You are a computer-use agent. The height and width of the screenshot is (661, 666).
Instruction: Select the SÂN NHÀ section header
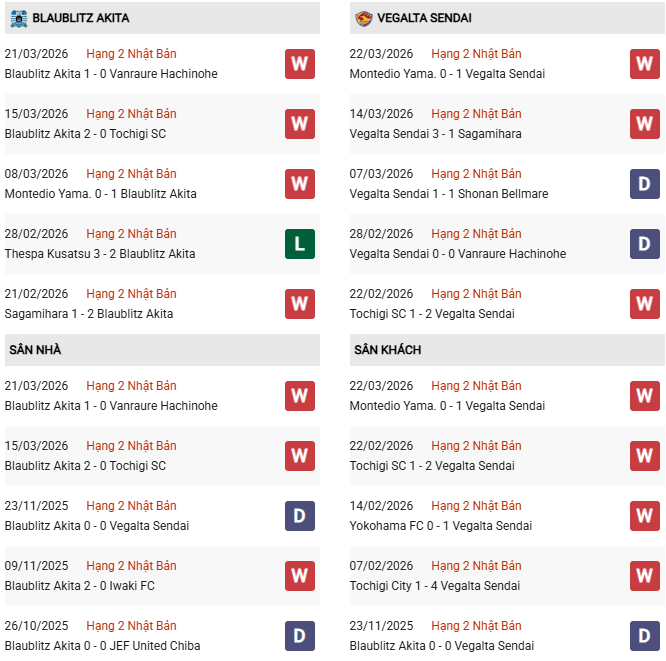35,350
